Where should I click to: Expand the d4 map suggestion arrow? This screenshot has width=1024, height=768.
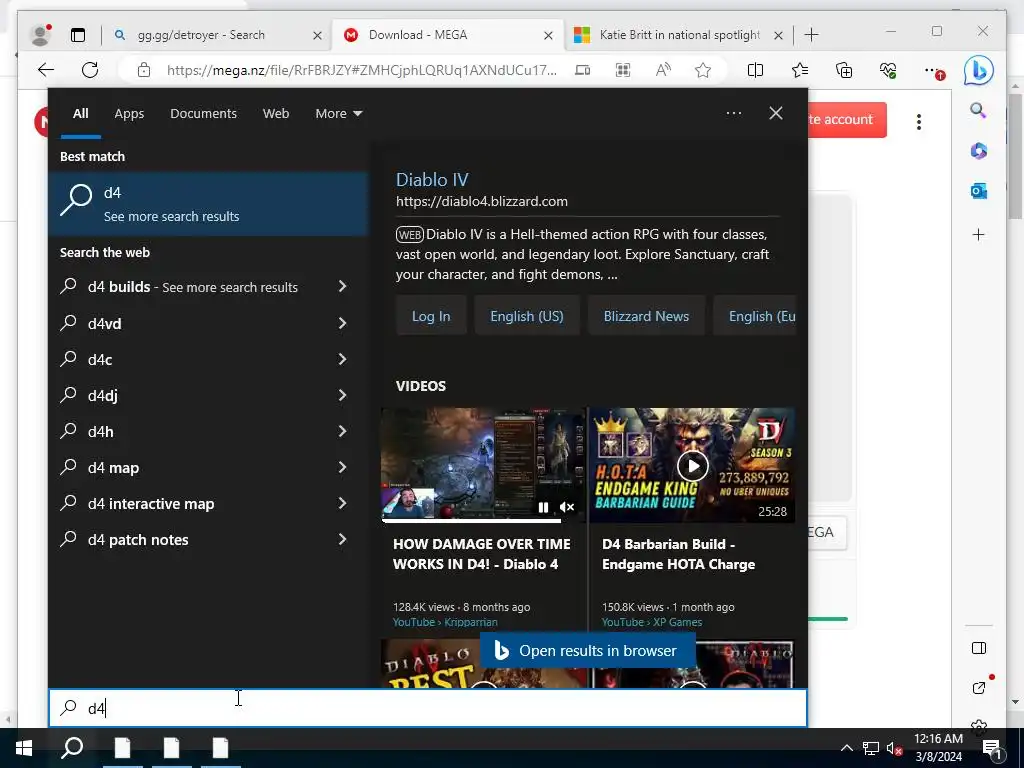(342, 467)
